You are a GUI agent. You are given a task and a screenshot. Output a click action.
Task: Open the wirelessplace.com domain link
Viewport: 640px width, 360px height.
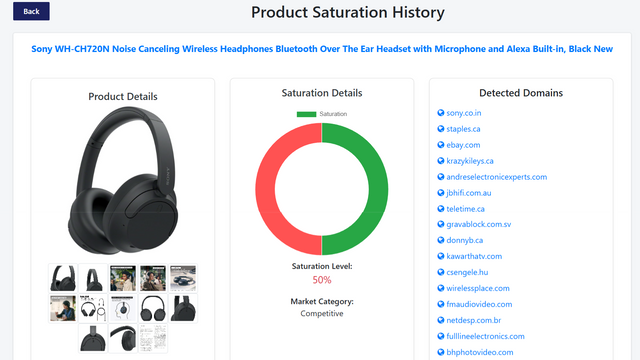[x=478, y=288]
